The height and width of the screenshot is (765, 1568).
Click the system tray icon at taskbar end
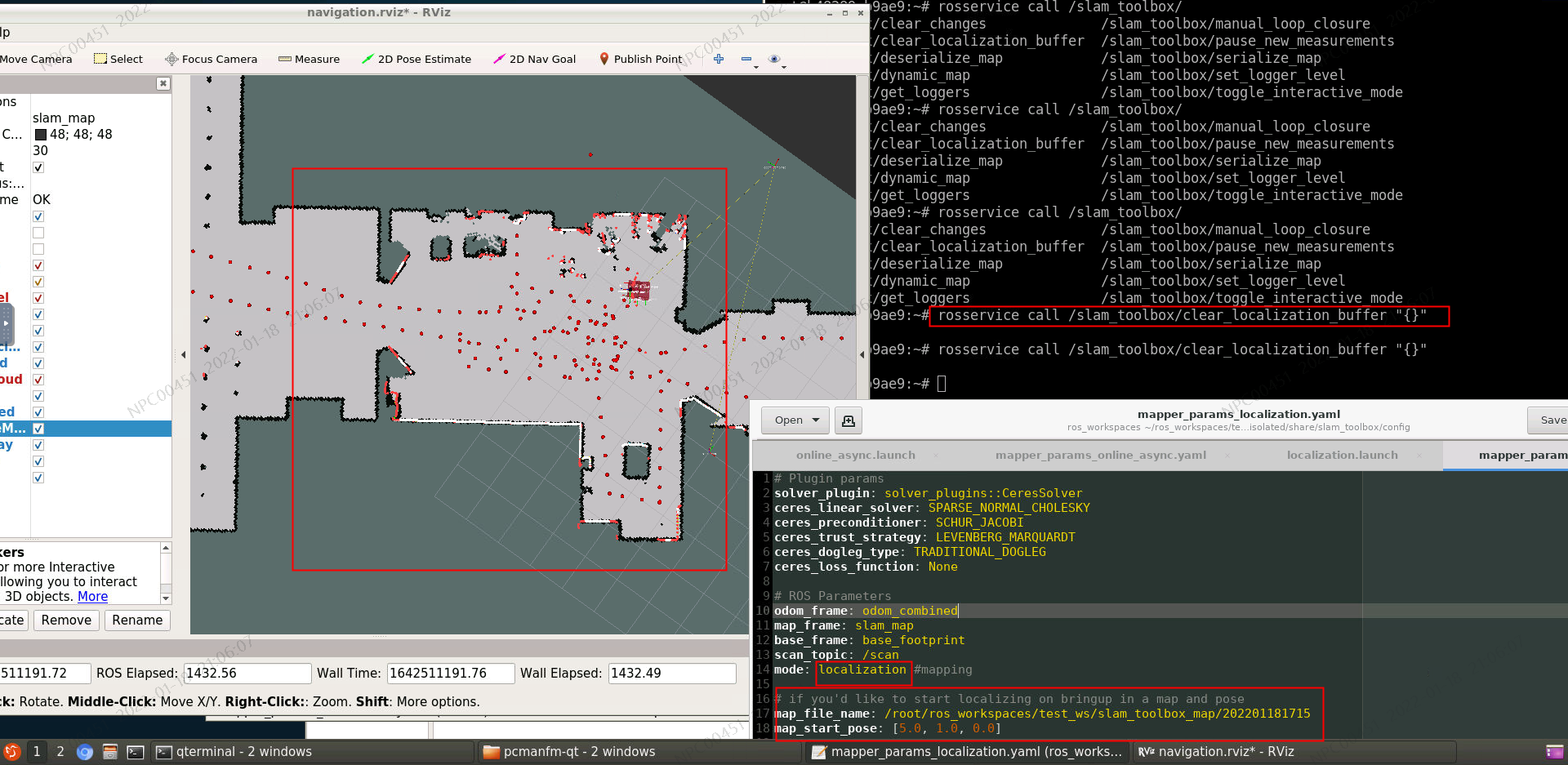[1555, 752]
